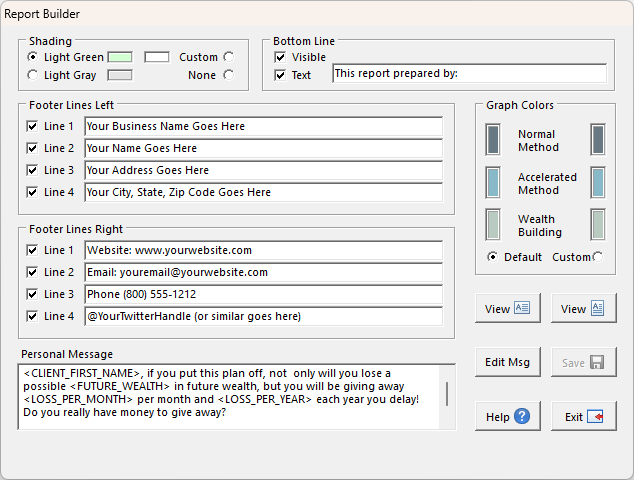The image size is (634, 480).
Task: Click the Light Gray shading color swatch
Action: [x=120, y=75]
